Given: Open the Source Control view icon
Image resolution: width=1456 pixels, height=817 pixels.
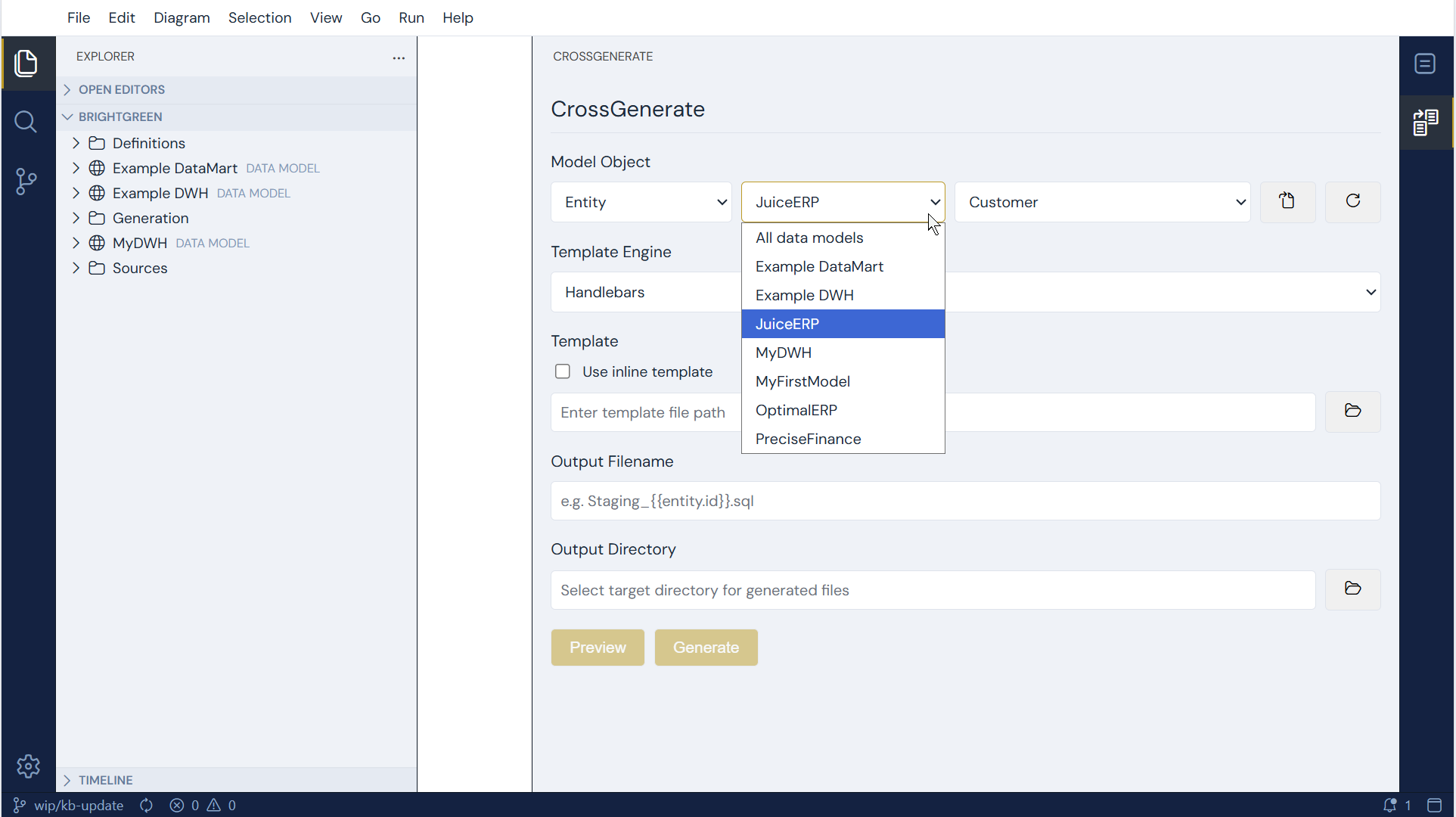Looking at the screenshot, I should click(x=26, y=182).
